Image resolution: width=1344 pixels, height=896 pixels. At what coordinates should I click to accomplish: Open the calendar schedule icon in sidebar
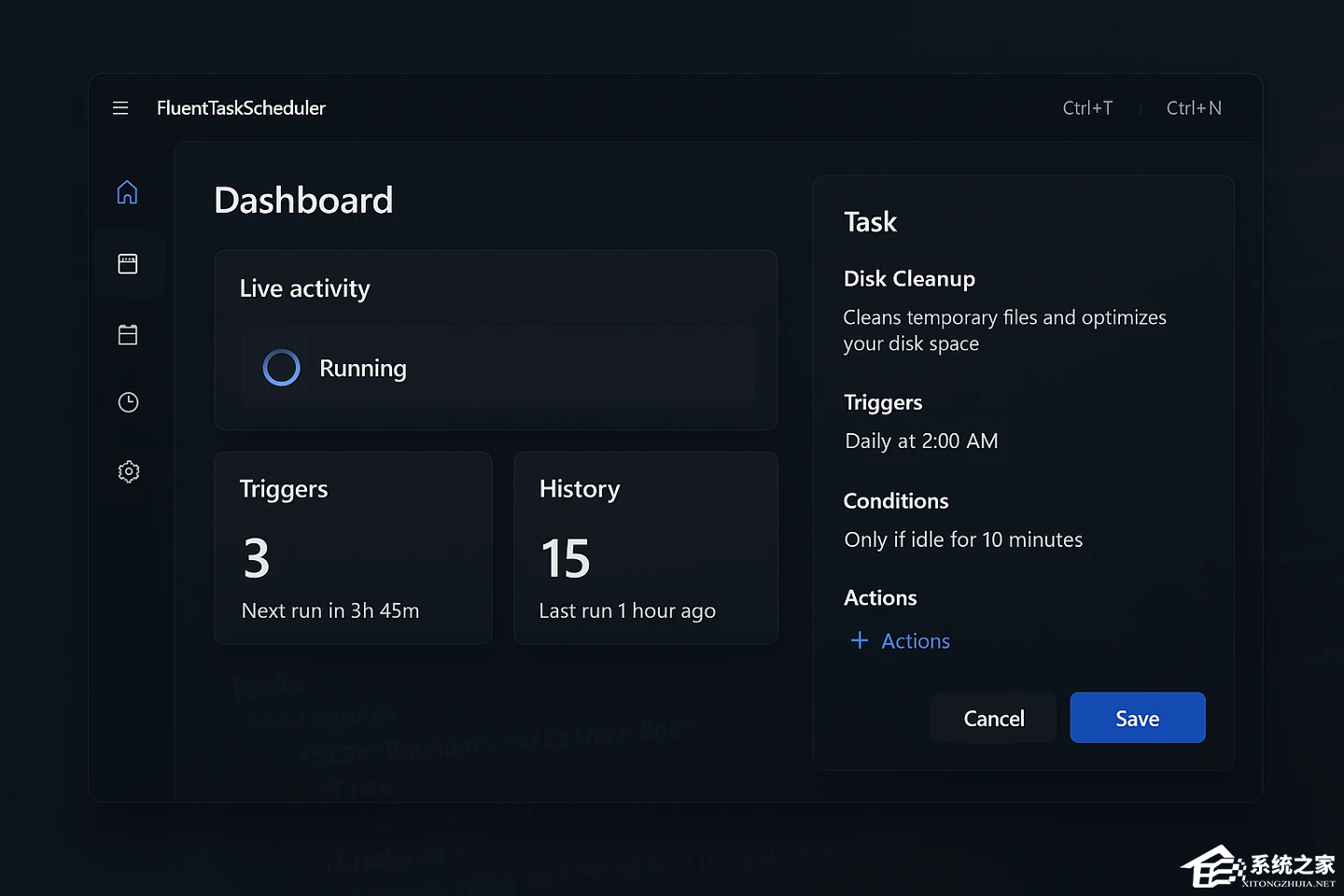128,334
